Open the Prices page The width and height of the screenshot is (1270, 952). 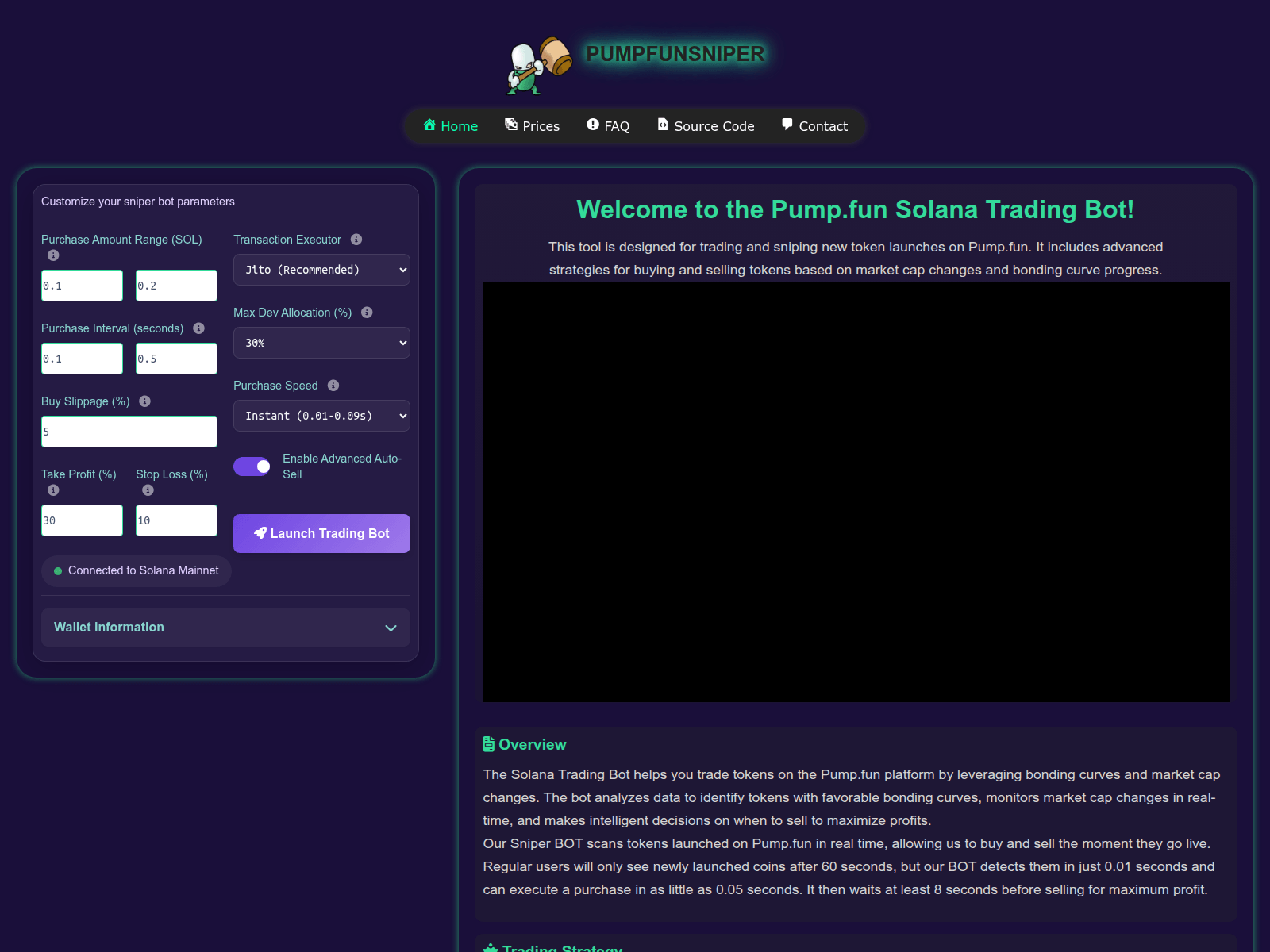(x=532, y=126)
